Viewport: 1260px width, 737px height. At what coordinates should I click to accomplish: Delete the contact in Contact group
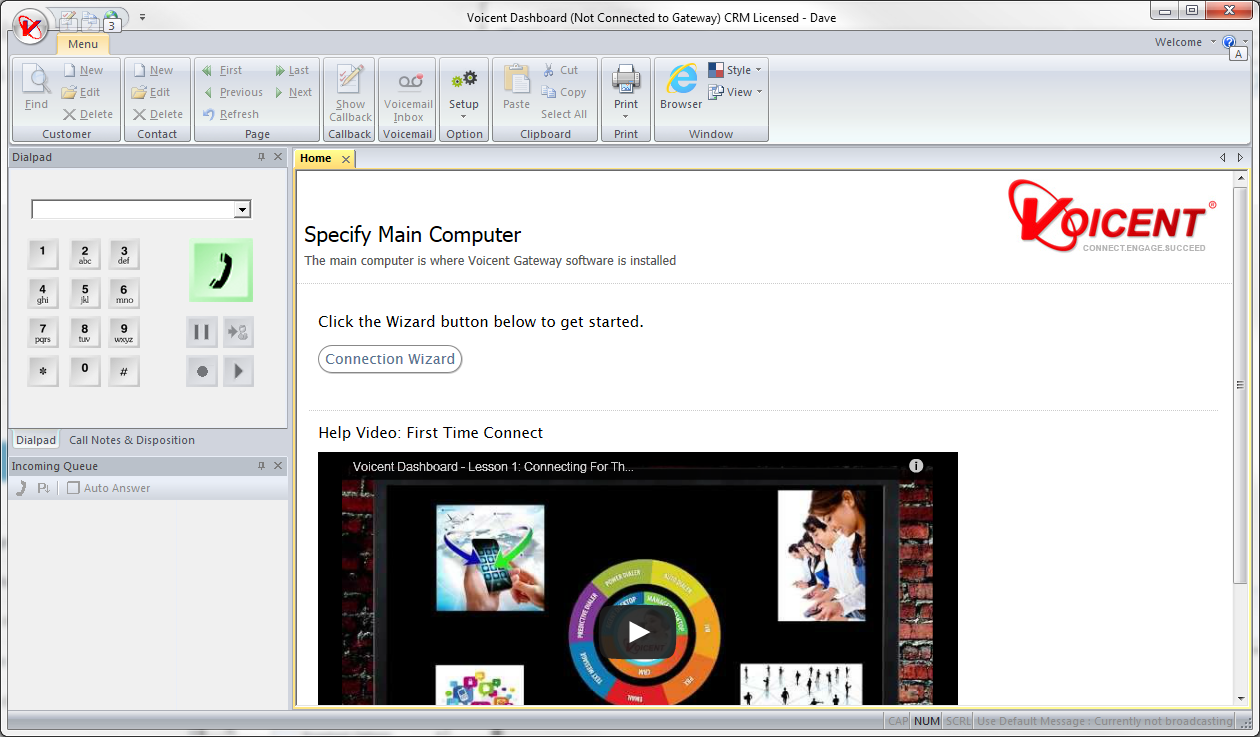pyautogui.click(x=158, y=115)
